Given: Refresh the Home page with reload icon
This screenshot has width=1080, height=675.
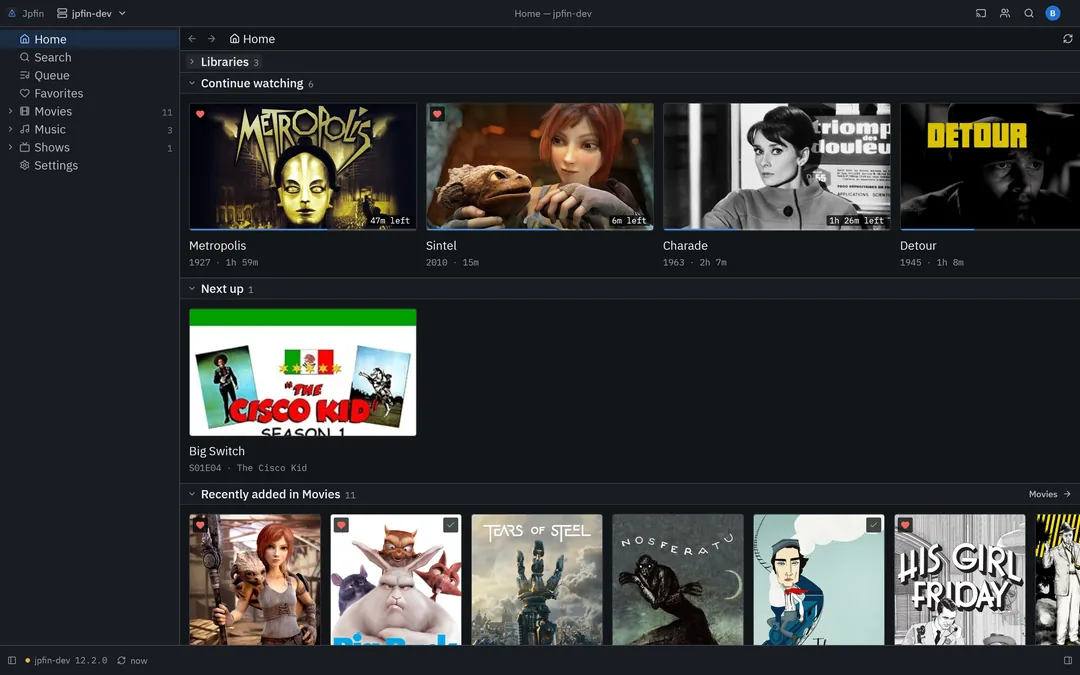Looking at the screenshot, I should tap(1068, 39).
